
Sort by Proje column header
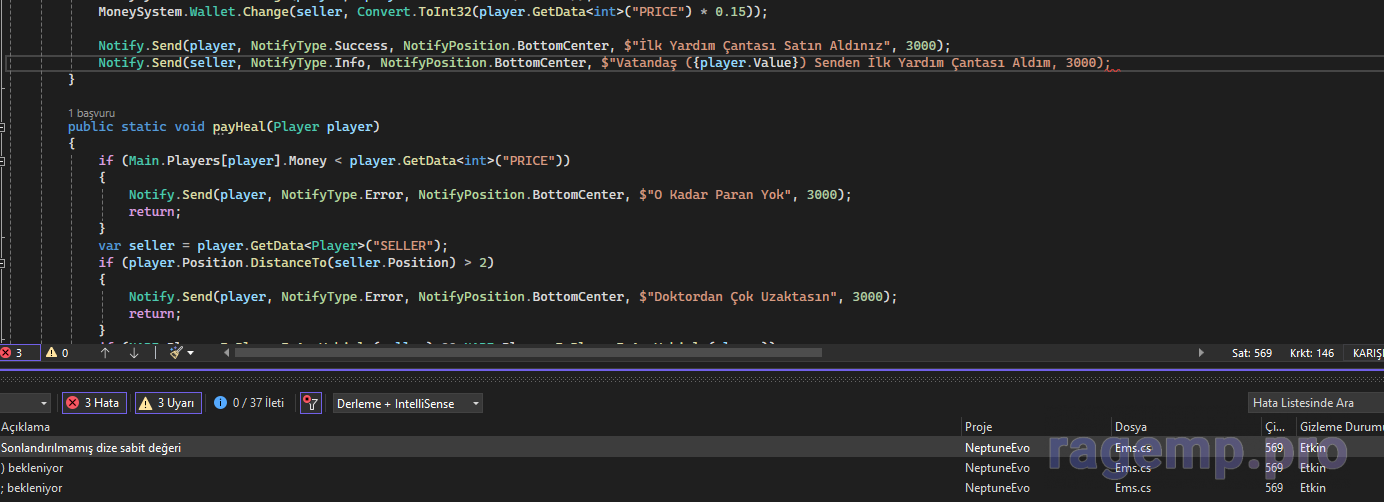[978, 427]
